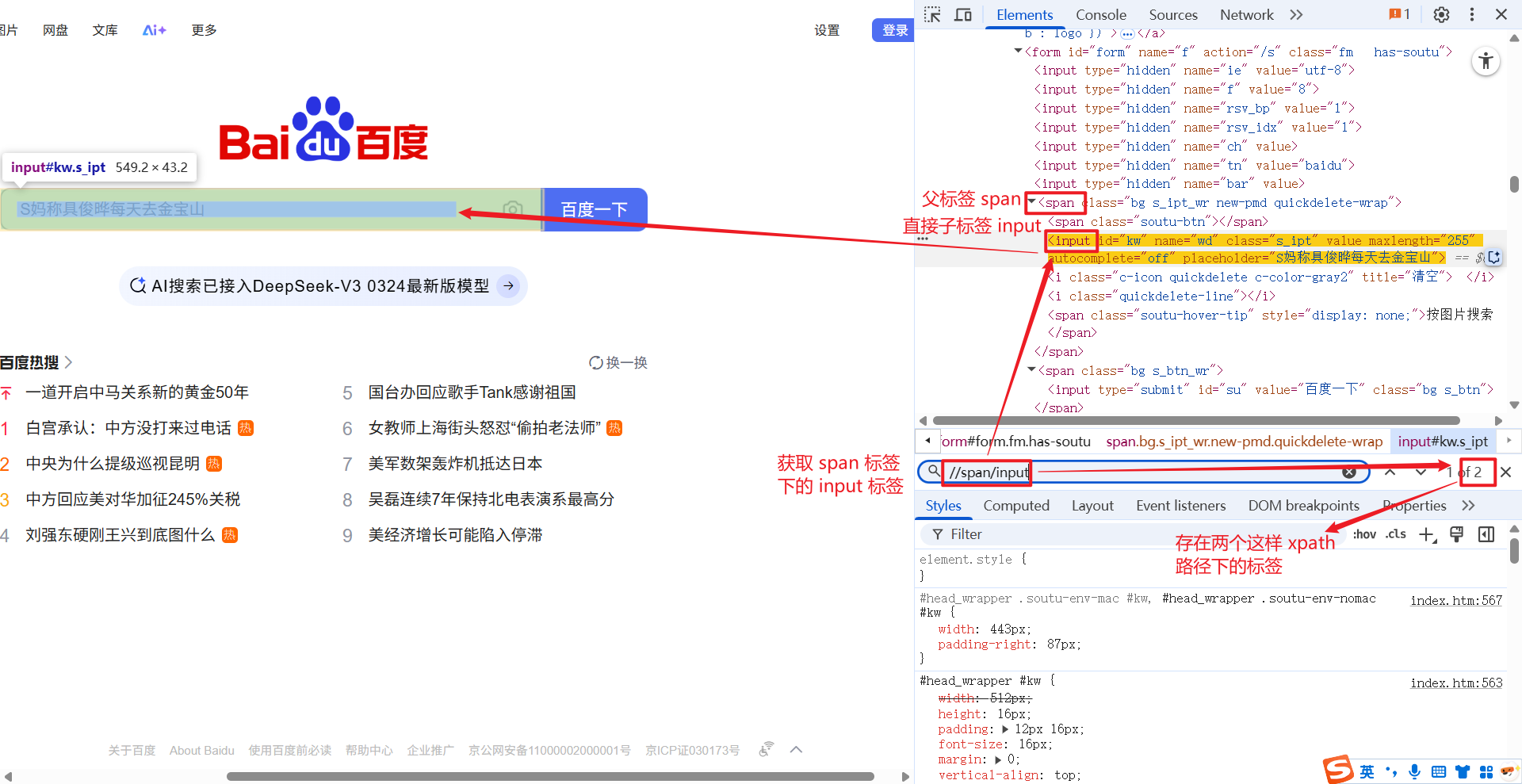The image size is (1522, 784).
Task: Click the Baidu search input field
Action: click(x=271, y=209)
